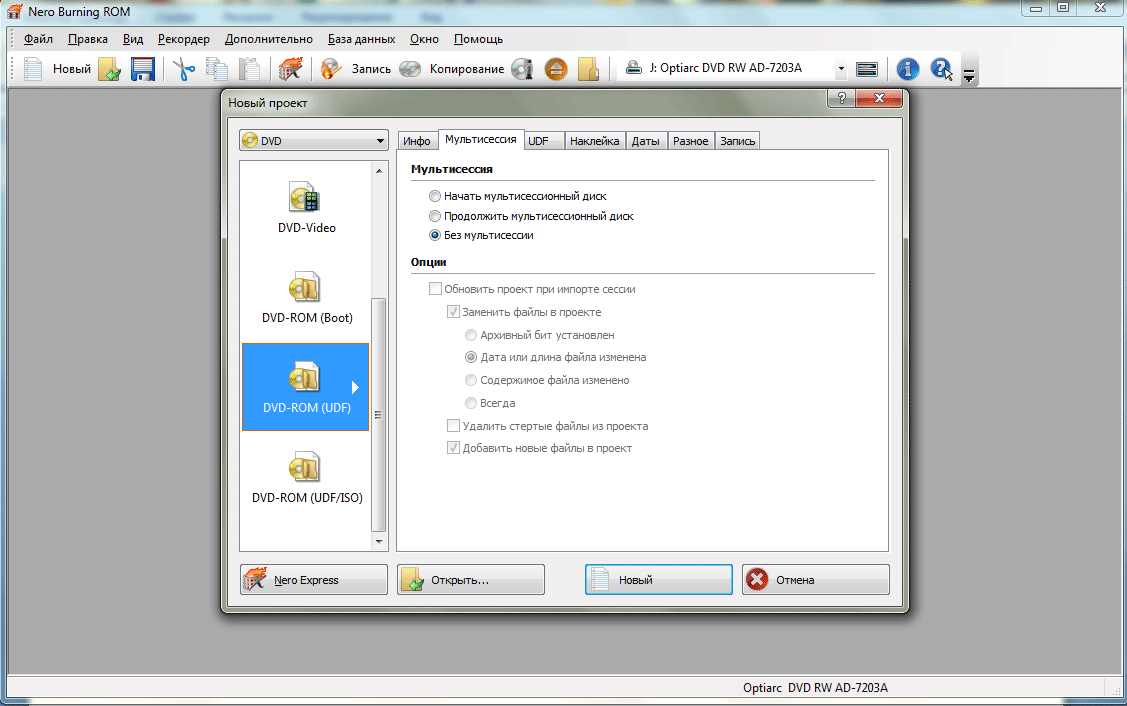Select the DVD-ROM (UDF/ISO) project type
1127x706 pixels.
click(306, 477)
